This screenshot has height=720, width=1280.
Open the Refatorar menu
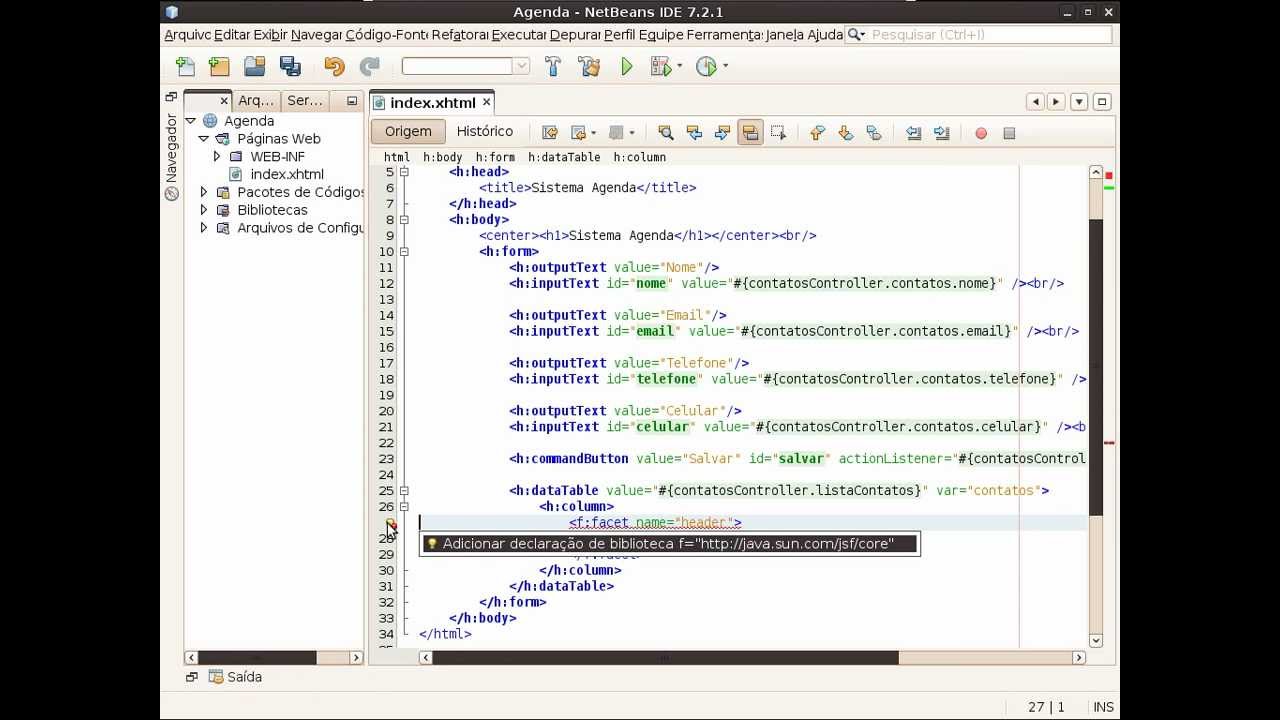pos(460,35)
